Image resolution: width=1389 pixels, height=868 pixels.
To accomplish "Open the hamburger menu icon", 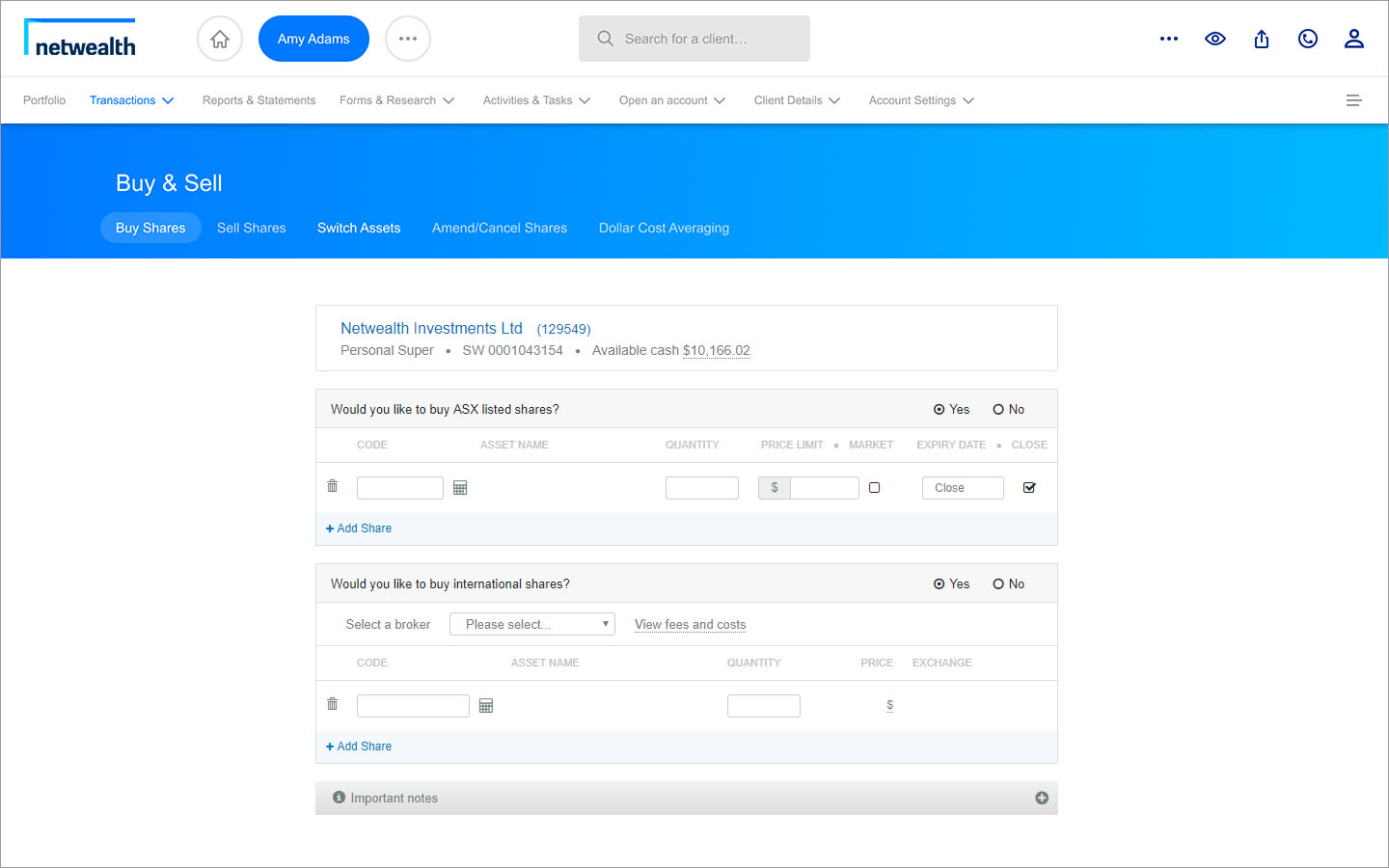I will [x=1354, y=100].
